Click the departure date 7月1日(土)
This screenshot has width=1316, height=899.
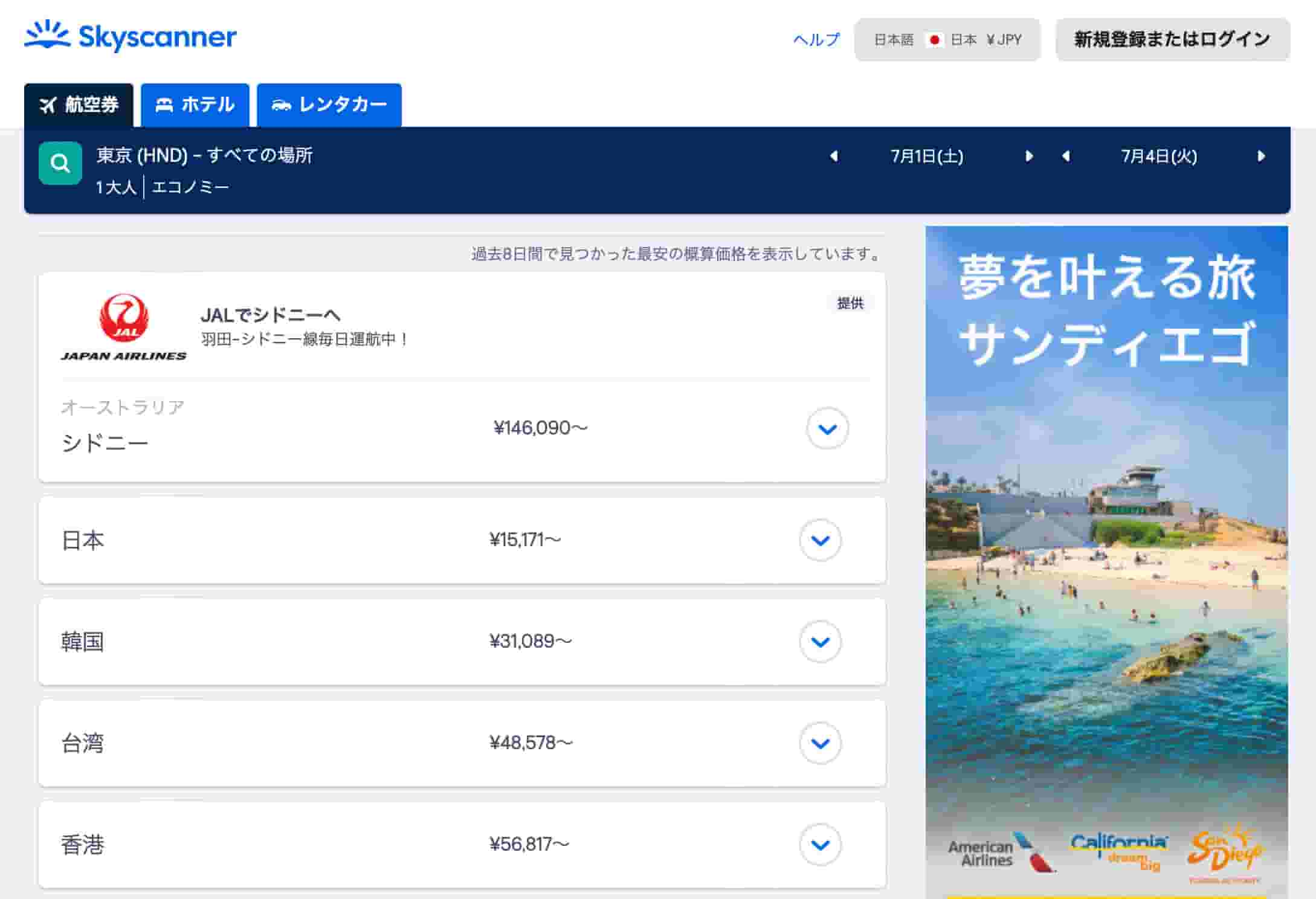[x=927, y=156]
